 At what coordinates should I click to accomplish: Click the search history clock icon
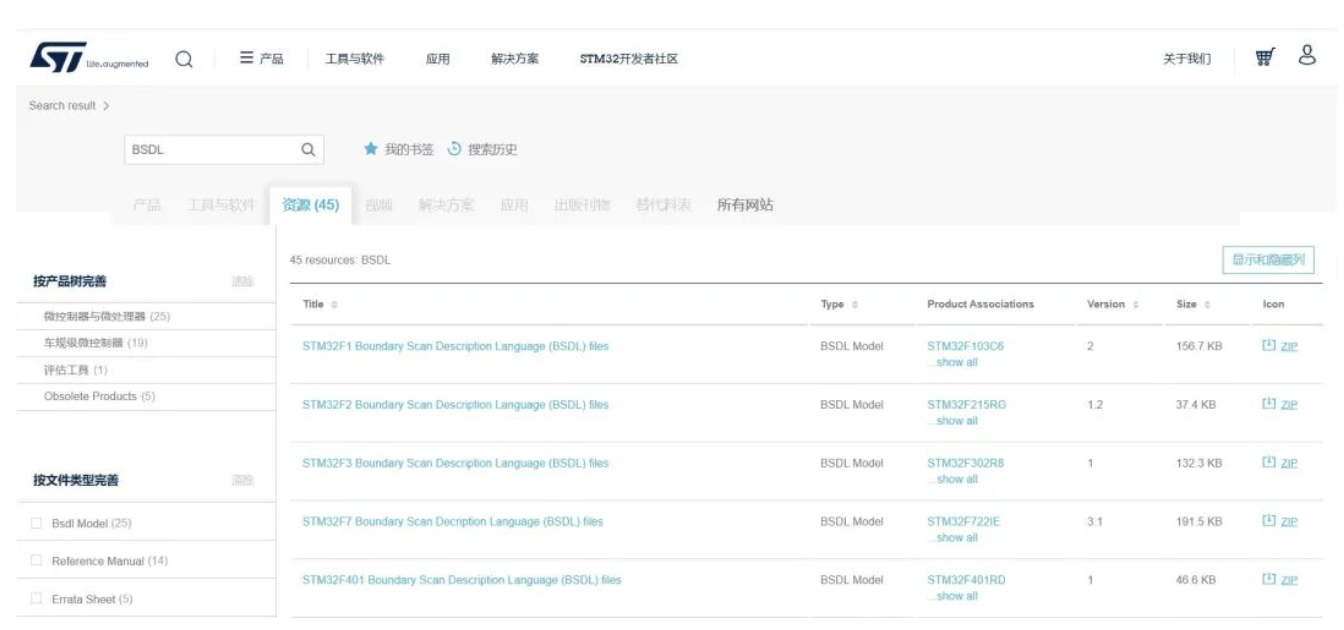[454, 149]
